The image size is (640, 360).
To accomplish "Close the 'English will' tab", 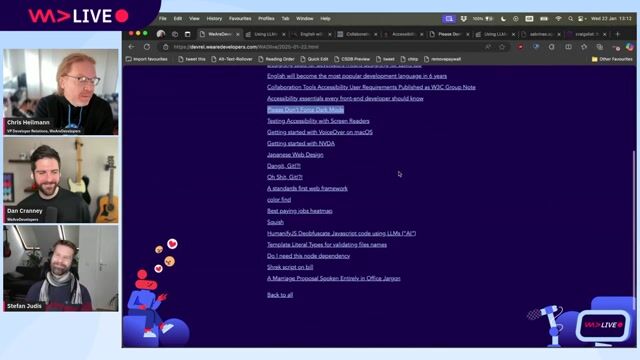I will 330,34.
